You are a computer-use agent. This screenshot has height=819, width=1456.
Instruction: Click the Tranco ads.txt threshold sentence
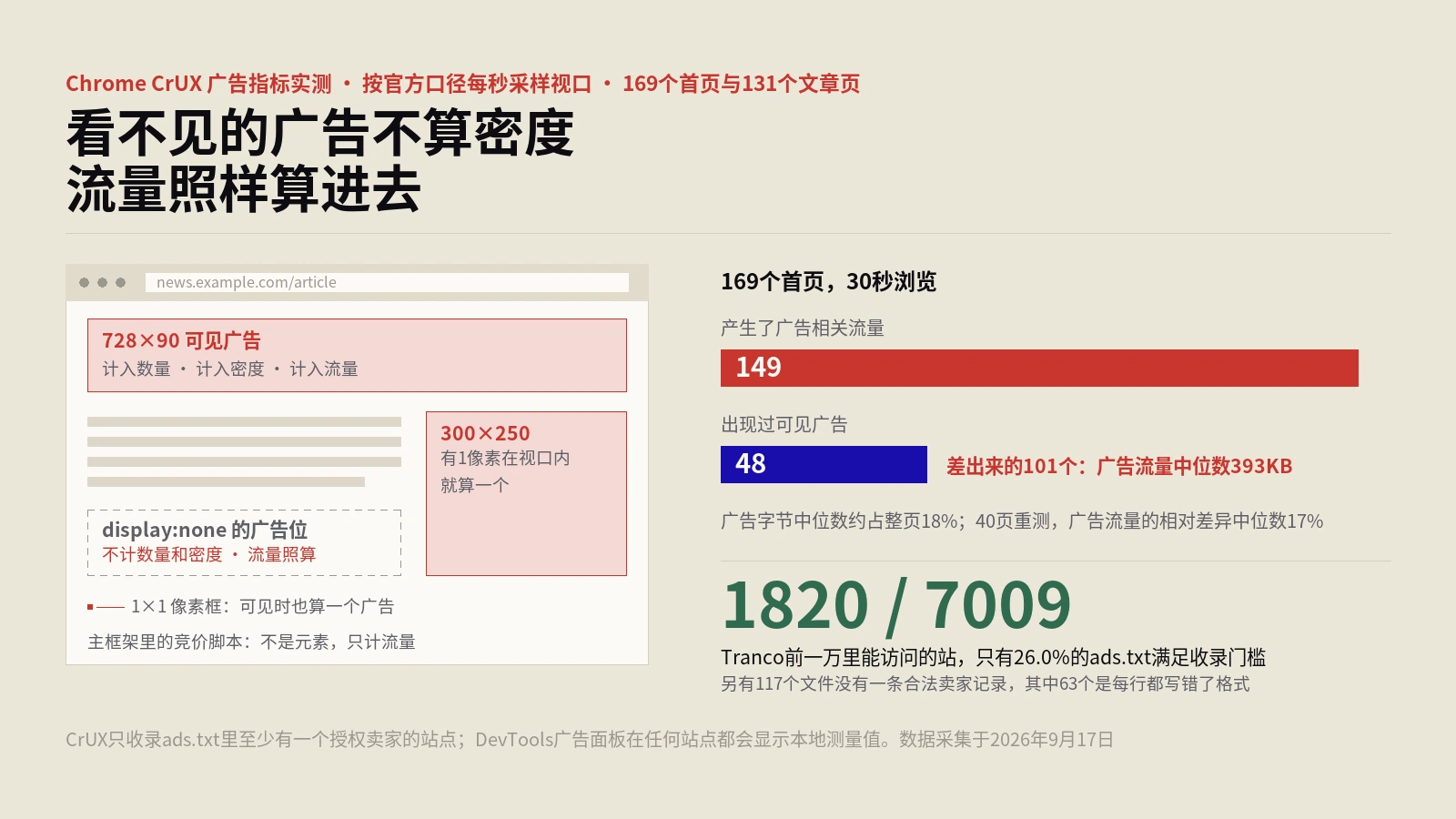point(993,657)
